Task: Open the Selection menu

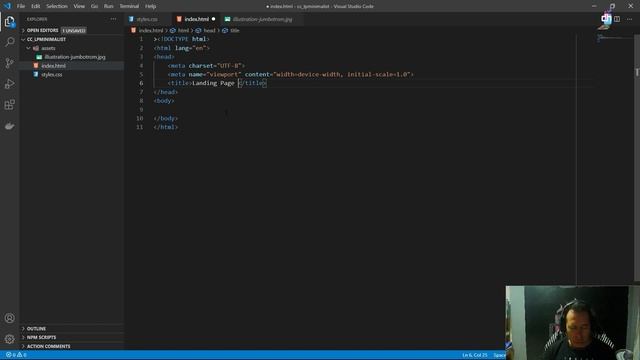Action: (57, 6)
